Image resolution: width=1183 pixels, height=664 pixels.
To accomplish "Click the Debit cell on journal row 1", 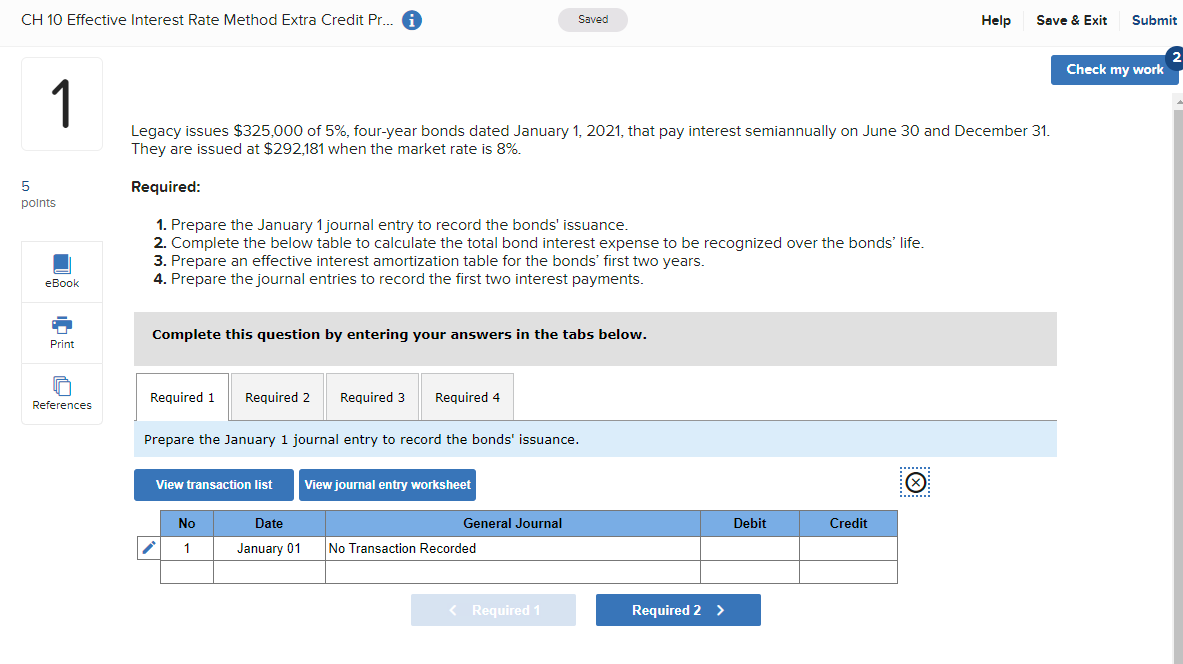I will (x=749, y=547).
